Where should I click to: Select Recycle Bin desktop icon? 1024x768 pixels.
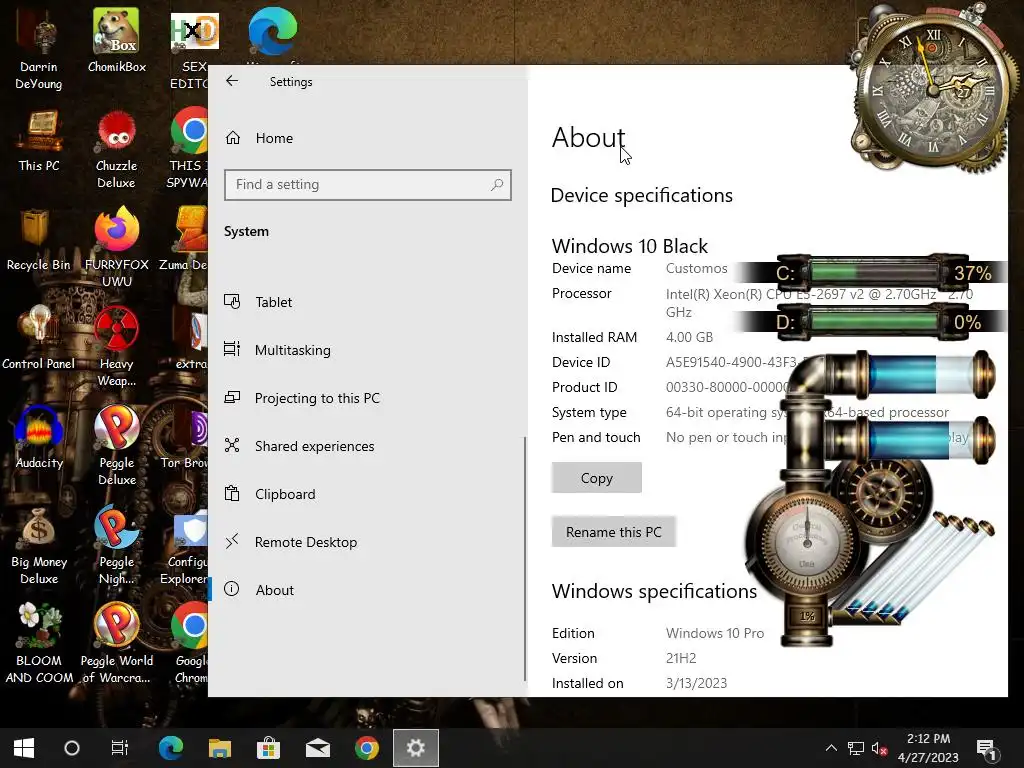[38, 240]
